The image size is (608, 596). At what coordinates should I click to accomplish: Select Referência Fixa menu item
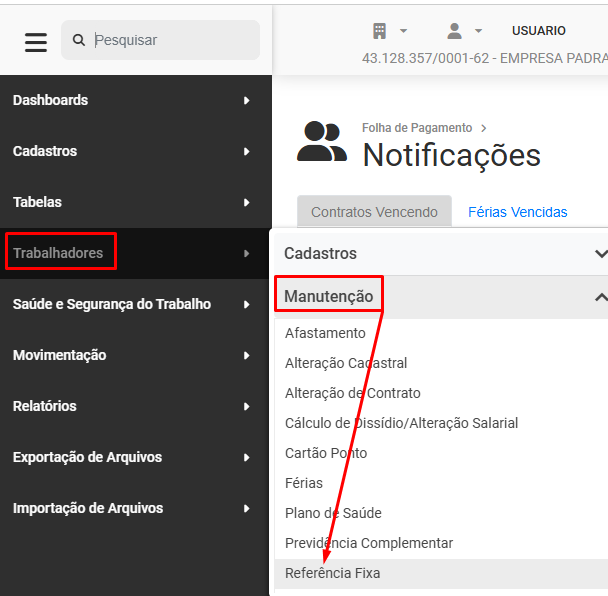point(332,573)
